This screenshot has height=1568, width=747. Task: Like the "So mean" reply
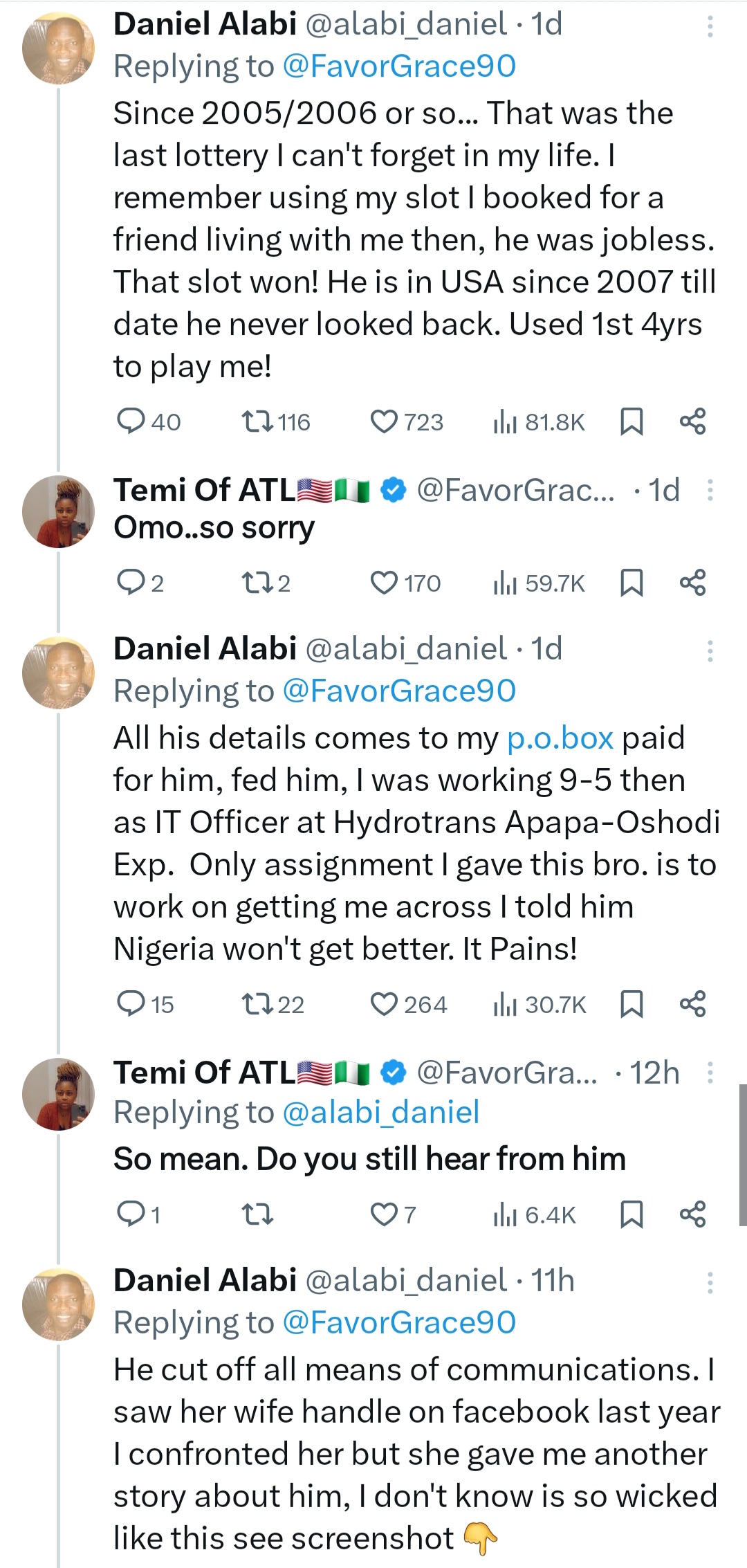coord(384,1214)
